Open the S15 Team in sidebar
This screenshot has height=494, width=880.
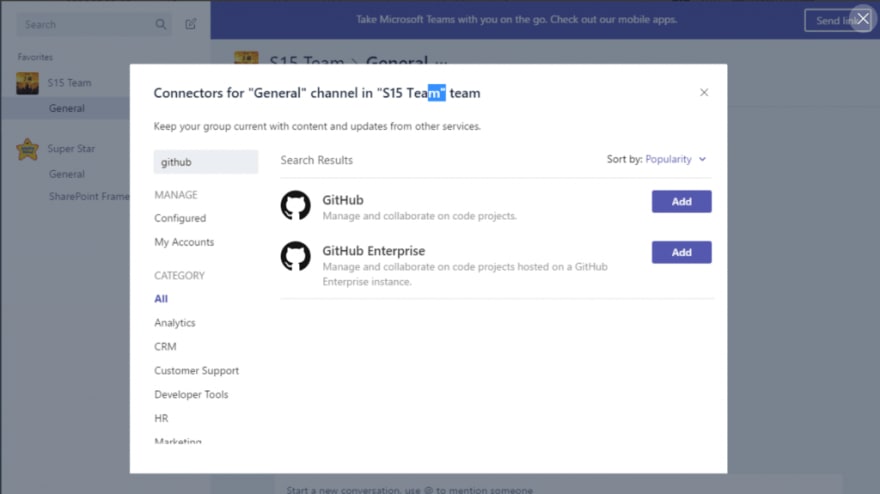point(69,83)
